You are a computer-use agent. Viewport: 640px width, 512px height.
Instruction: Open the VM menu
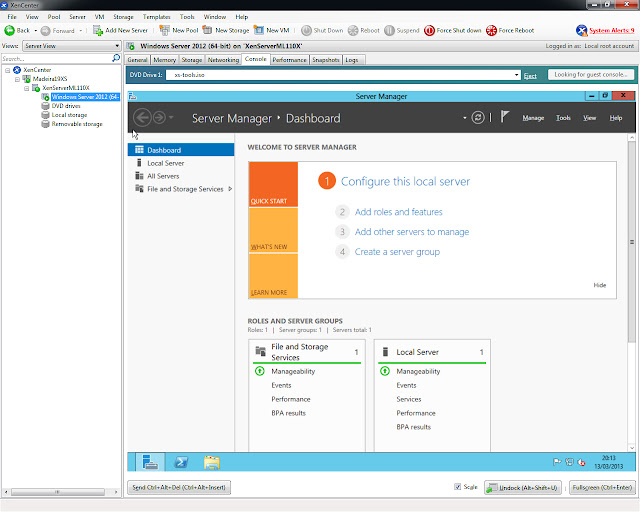click(99, 17)
